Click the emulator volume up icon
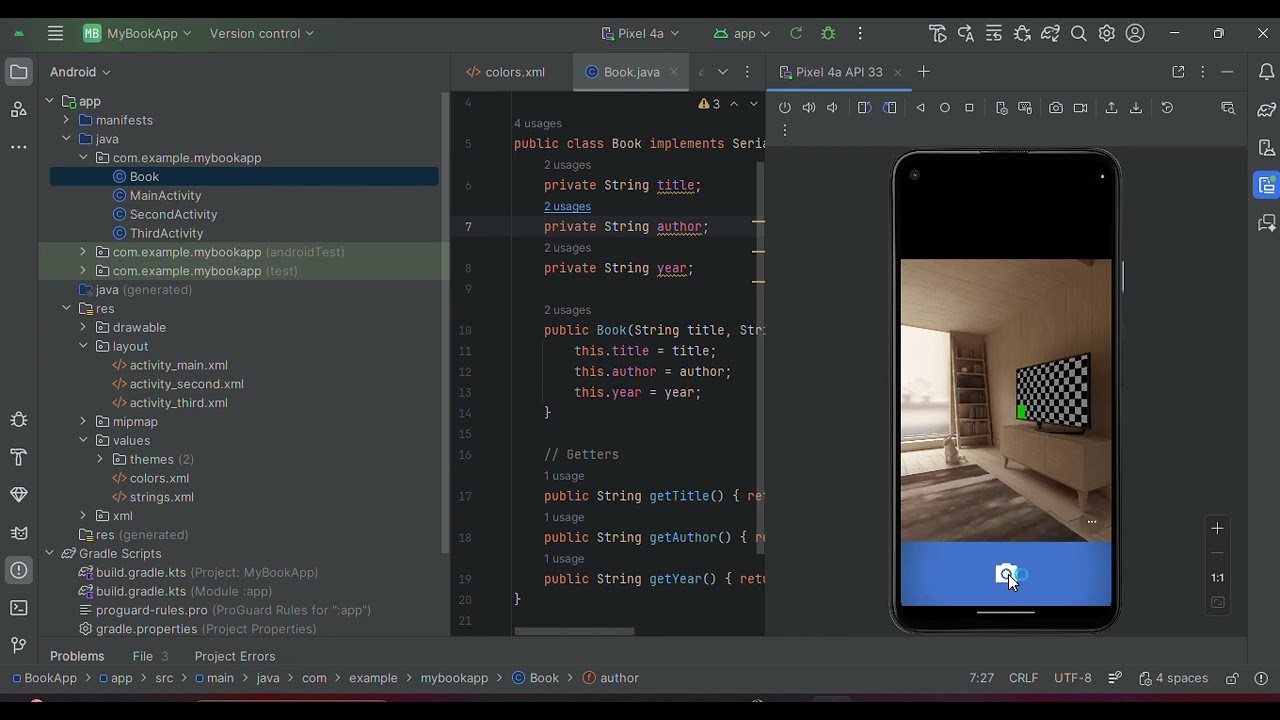Image resolution: width=1280 pixels, height=720 pixels. [x=809, y=108]
